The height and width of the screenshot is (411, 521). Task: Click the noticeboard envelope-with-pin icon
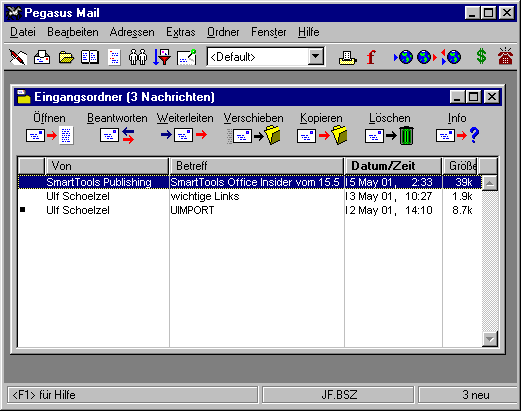point(187,57)
